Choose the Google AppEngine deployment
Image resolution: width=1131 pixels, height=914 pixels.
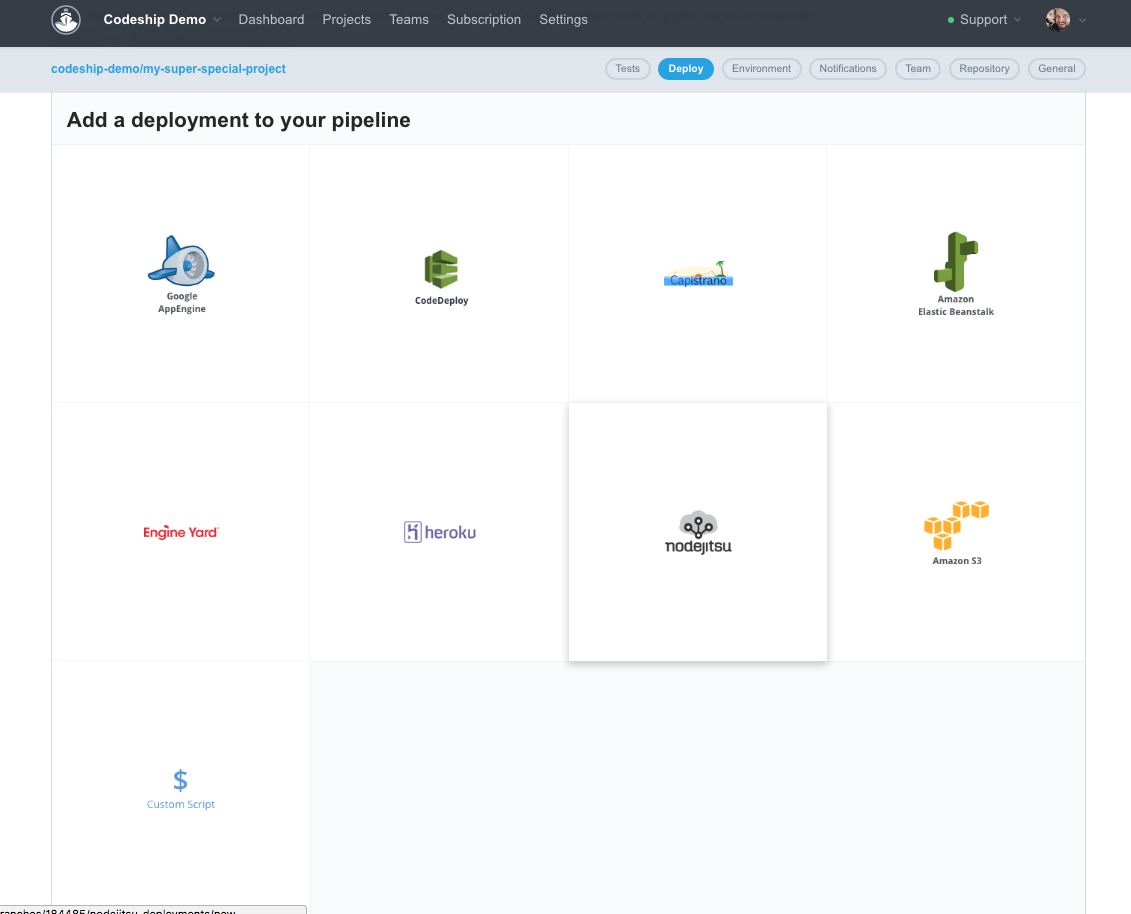[181, 273]
